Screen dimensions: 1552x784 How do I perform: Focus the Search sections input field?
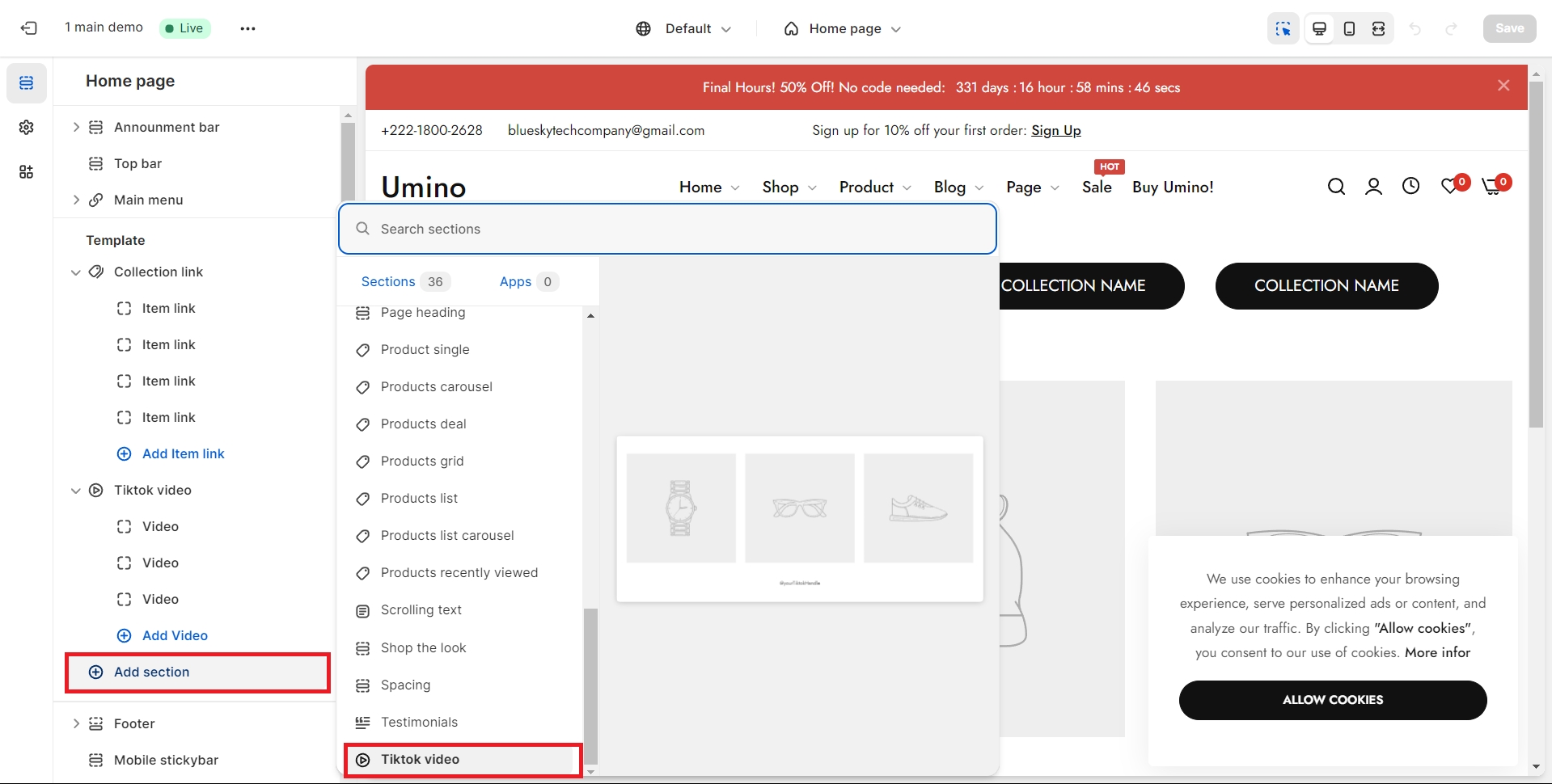pos(666,229)
